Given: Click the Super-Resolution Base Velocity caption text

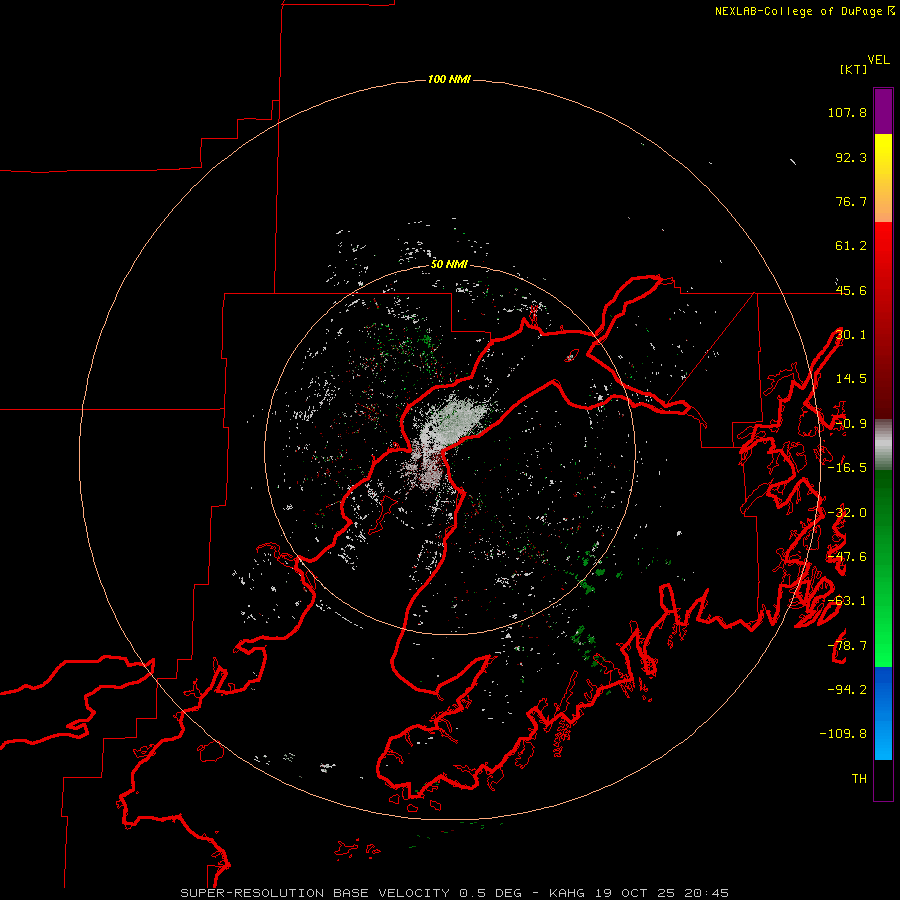Looking at the screenshot, I should [454, 893].
